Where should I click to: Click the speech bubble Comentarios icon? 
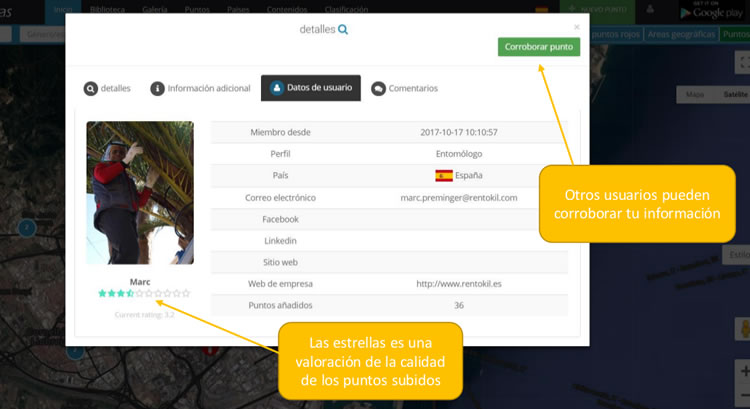(378, 88)
